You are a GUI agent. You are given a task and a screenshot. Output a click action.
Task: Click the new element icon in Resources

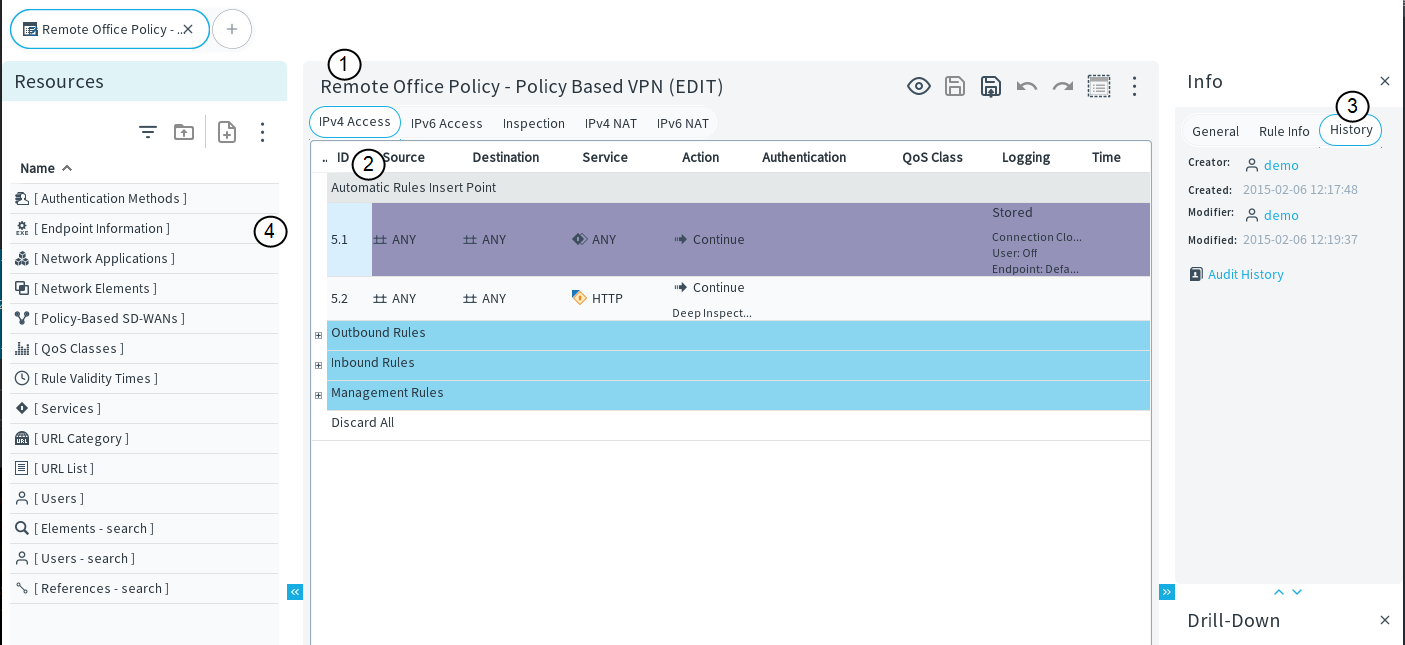[x=227, y=132]
